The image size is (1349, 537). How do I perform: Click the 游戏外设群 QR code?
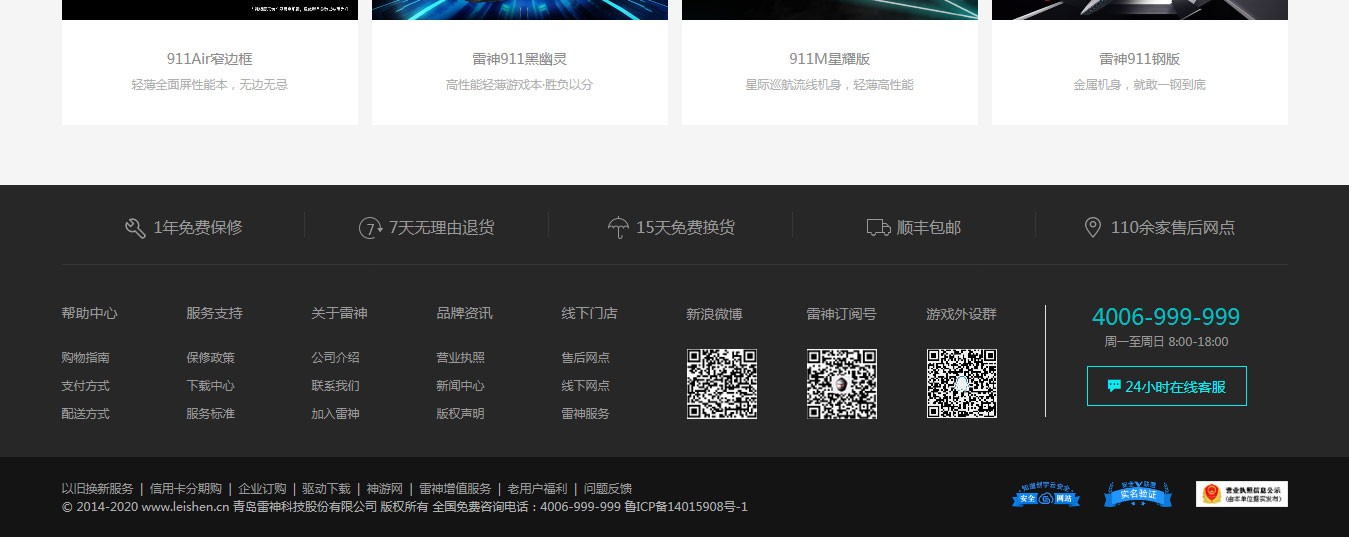(x=962, y=384)
